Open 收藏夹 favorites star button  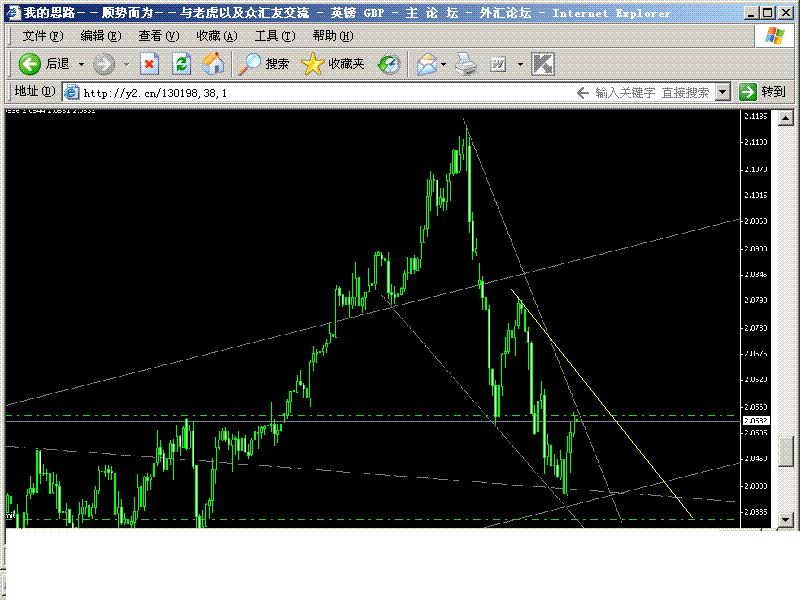click(x=333, y=64)
